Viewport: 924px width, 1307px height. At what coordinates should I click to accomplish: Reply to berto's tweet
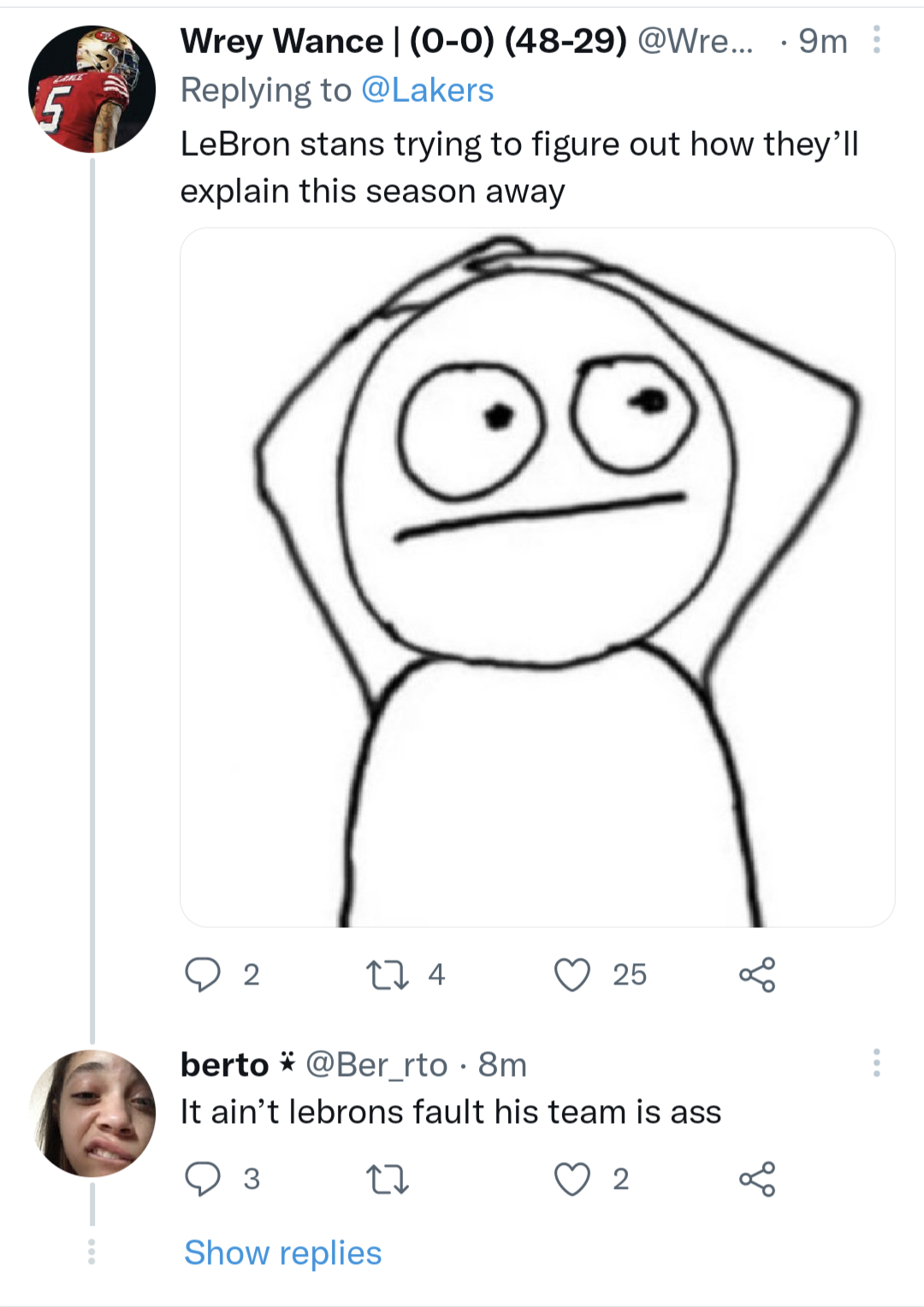pos(203,1179)
